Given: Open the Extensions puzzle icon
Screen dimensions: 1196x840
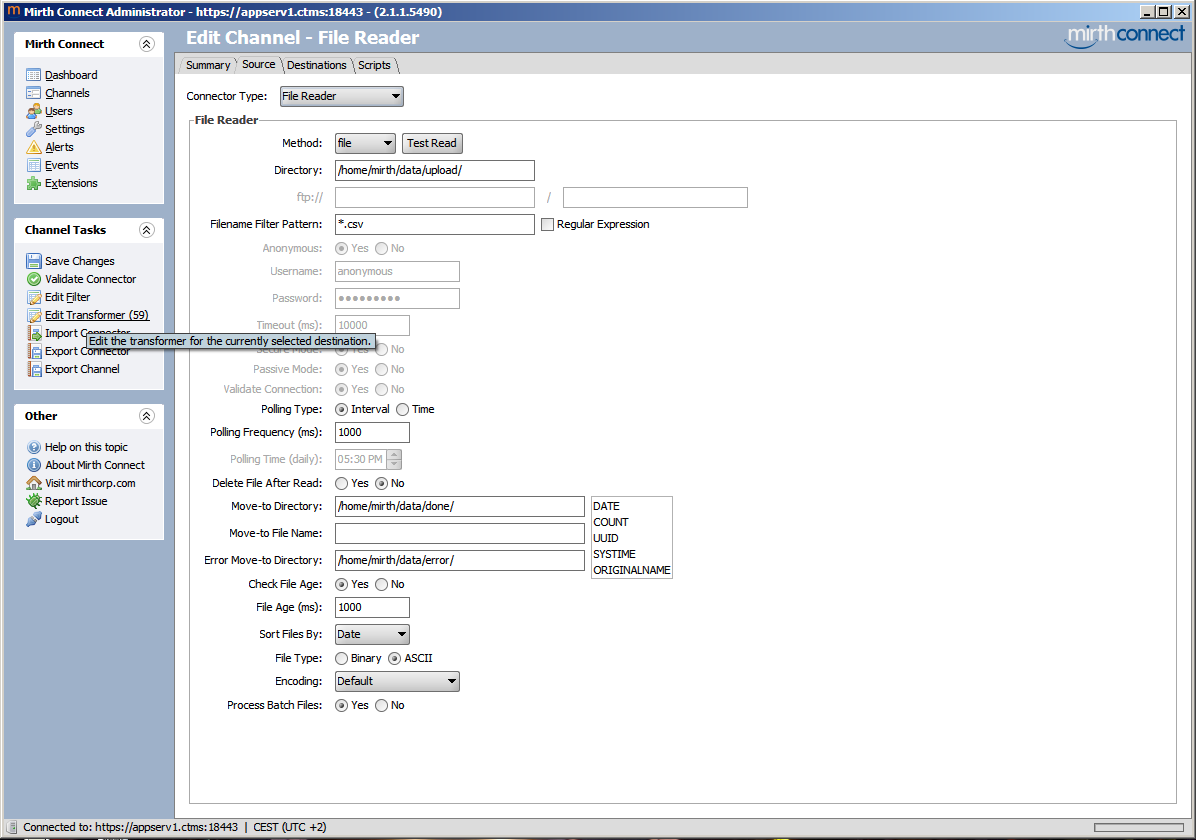Looking at the screenshot, I should pyautogui.click(x=34, y=183).
